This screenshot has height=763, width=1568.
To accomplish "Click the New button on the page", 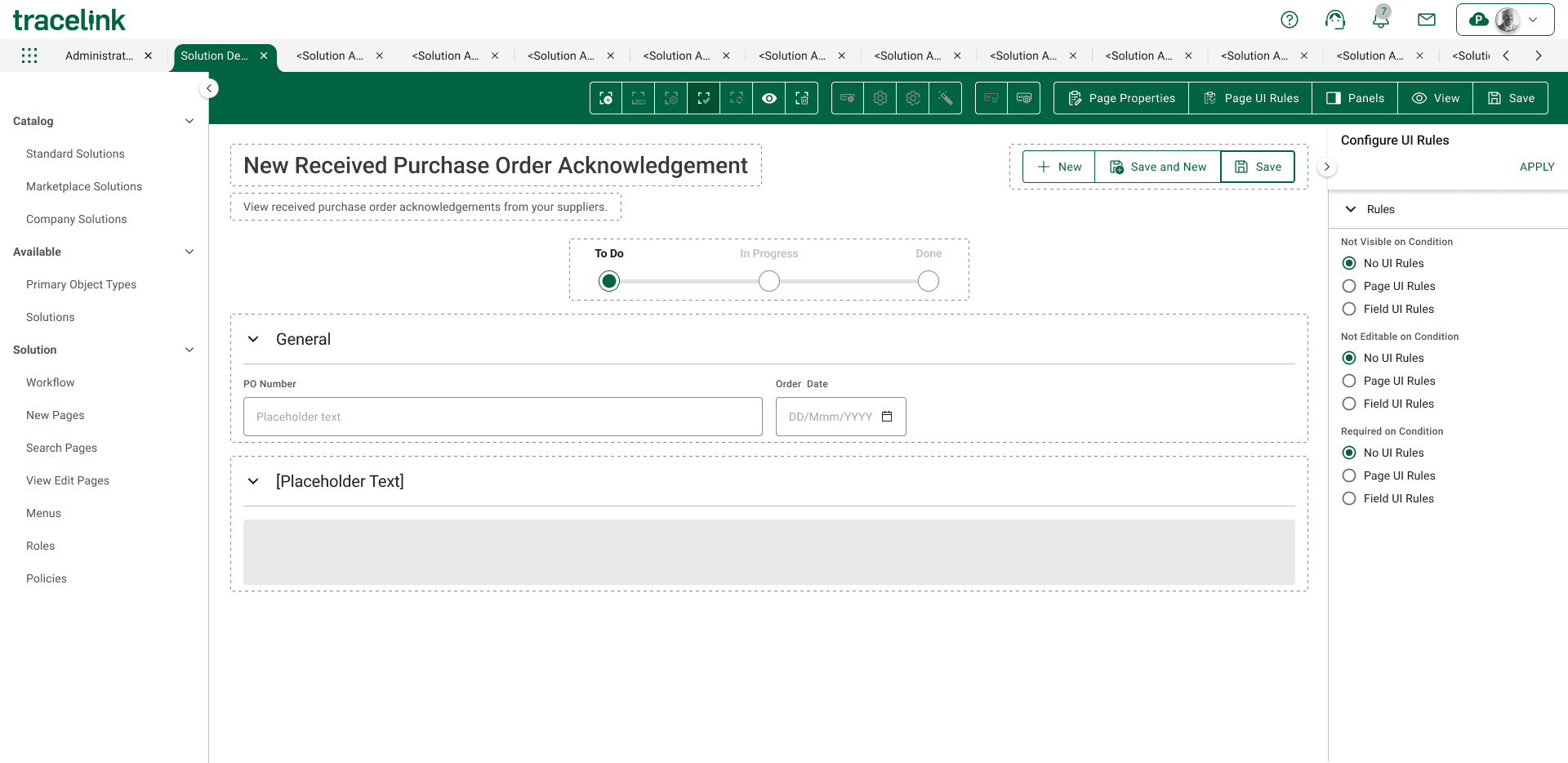I will coord(1059,167).
